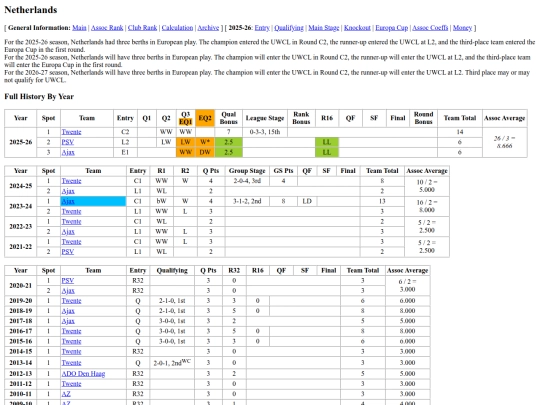Open ADO Den Haag team link
This screenshot has width=540, height=405.
83,374
